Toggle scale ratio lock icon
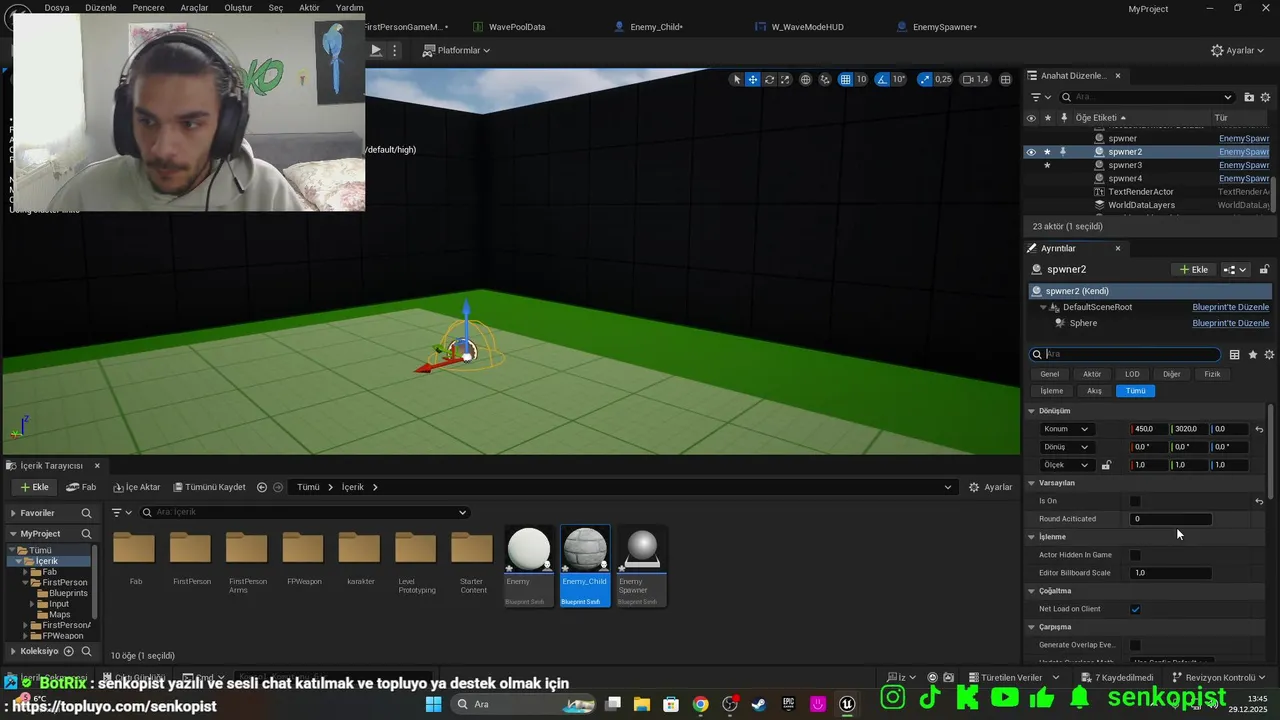 tap(1106, 465)
